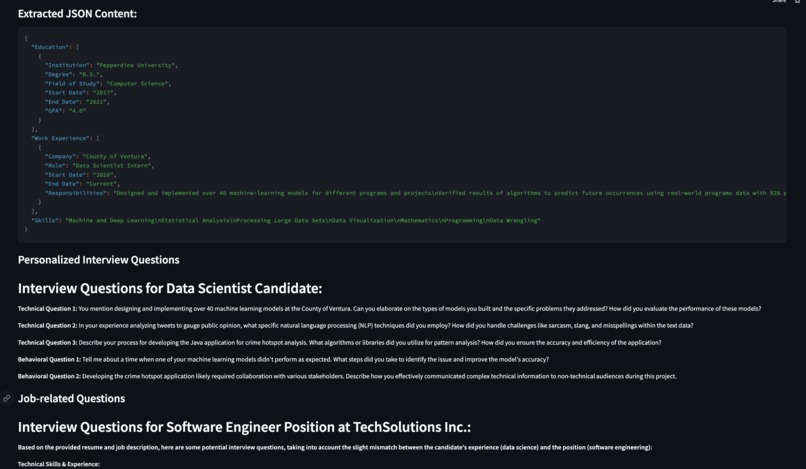Click the Software Engineer Position at TechSolutions heading
Image resolution: width=806 pixels, height=469 pixels.
244,427
